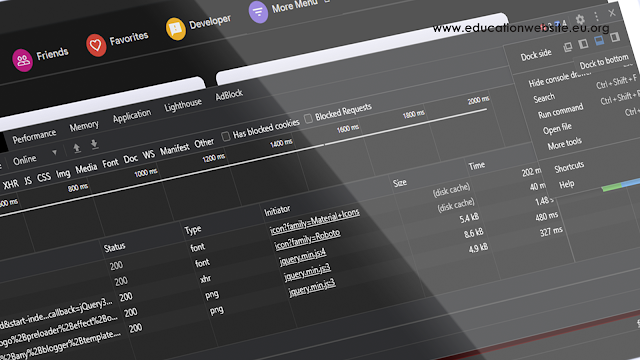Filter requests by WS
The height and width of the screenshot is (360, 640).
149,155
